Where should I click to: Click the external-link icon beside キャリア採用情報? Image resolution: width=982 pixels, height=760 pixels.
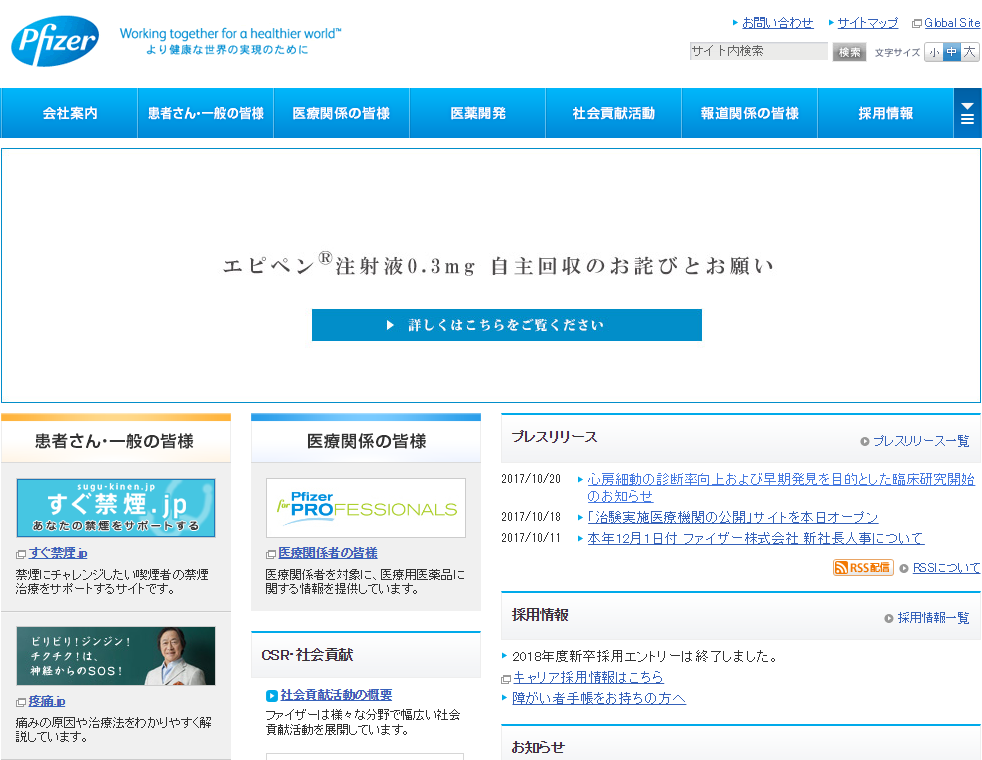tap(506, 679)
